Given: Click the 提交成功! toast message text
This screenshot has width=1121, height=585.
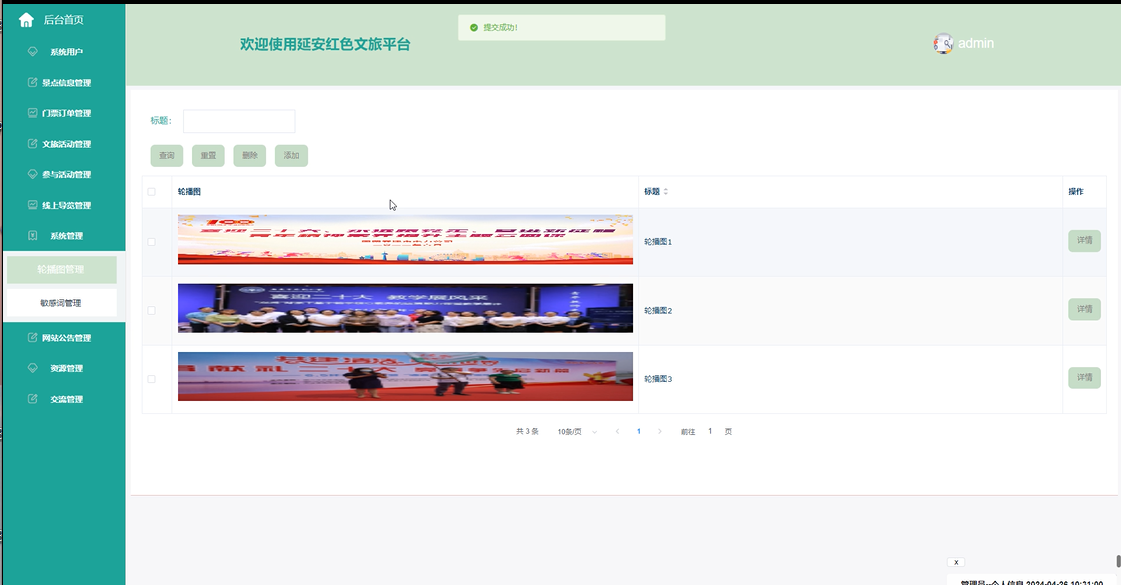Looking at the screenshot, I should click(x=500, y=27).
